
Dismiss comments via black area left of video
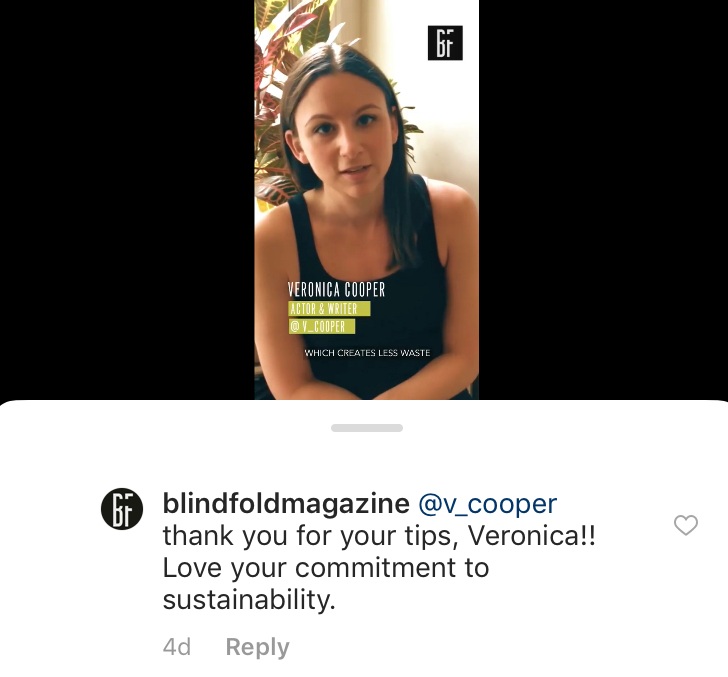pyautogui.click(x=127, y=200)
